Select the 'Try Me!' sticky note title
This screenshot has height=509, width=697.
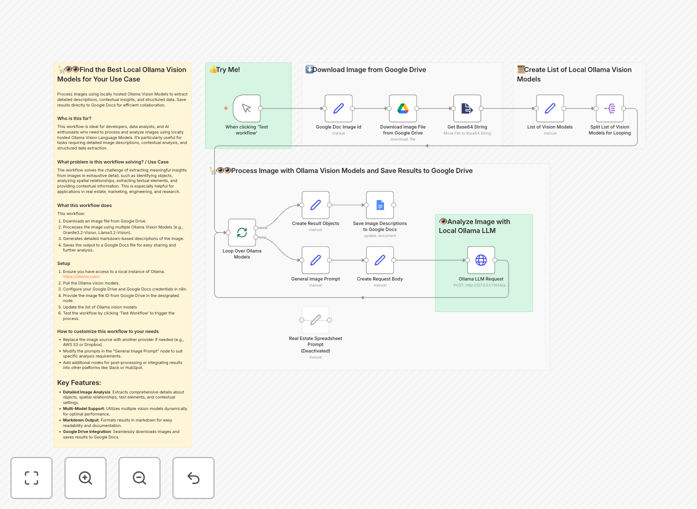tap(224, 70)
